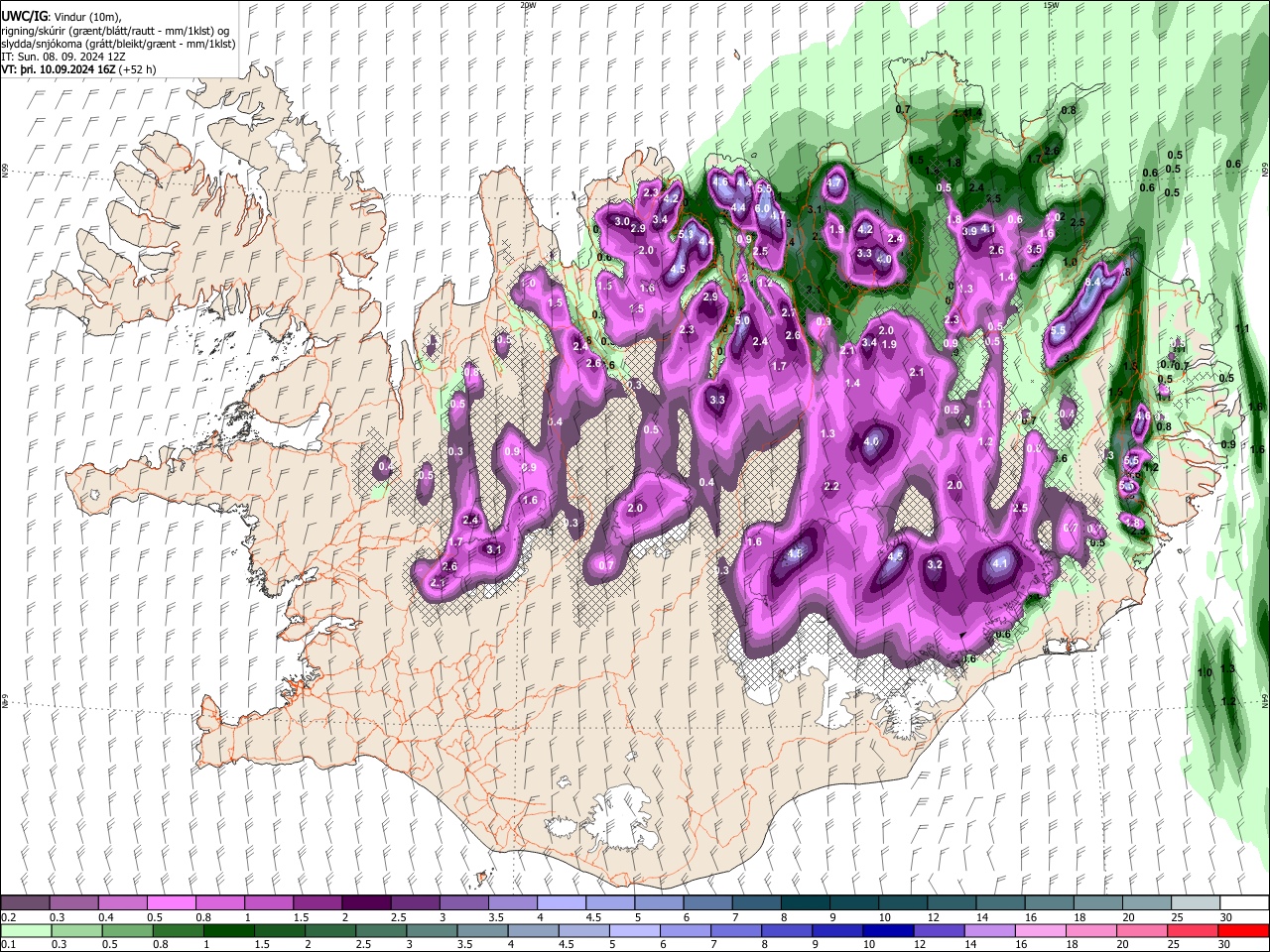Pick the pink 18–20 swatch
This screenshot has height=952, width=1270.
pos(1091,930)
